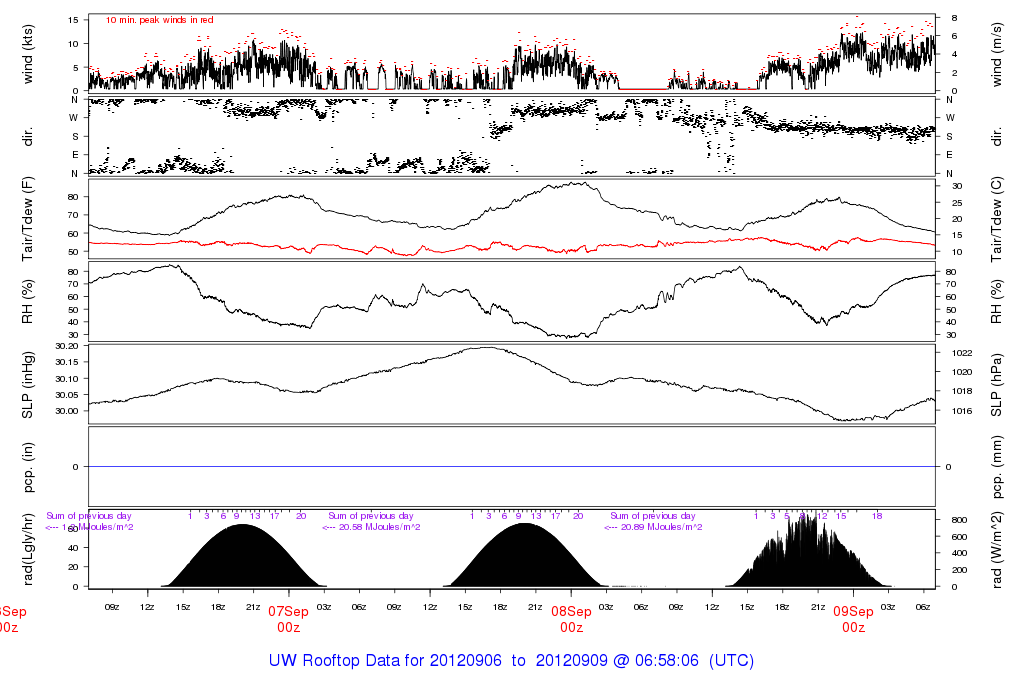Select the 'Tair/Tdew (C)' axis label
The height and width of the screenshot is (700, 1024).
pos(997,219)
